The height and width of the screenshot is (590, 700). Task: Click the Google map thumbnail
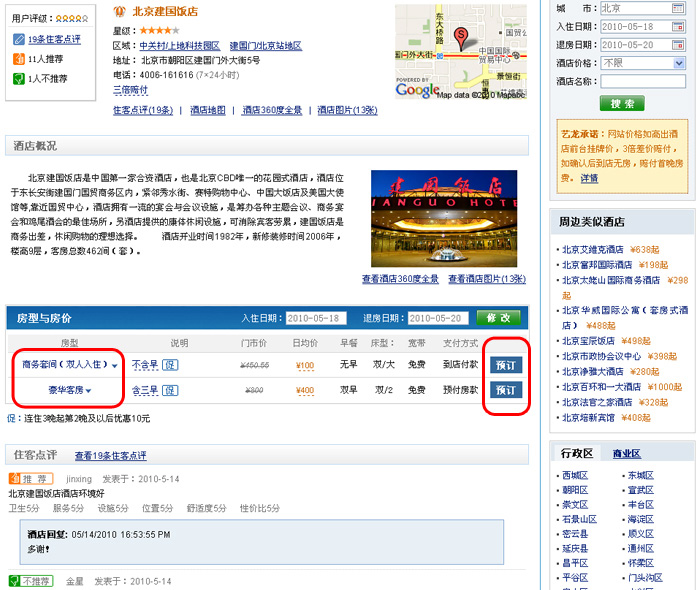coord(461,52)
